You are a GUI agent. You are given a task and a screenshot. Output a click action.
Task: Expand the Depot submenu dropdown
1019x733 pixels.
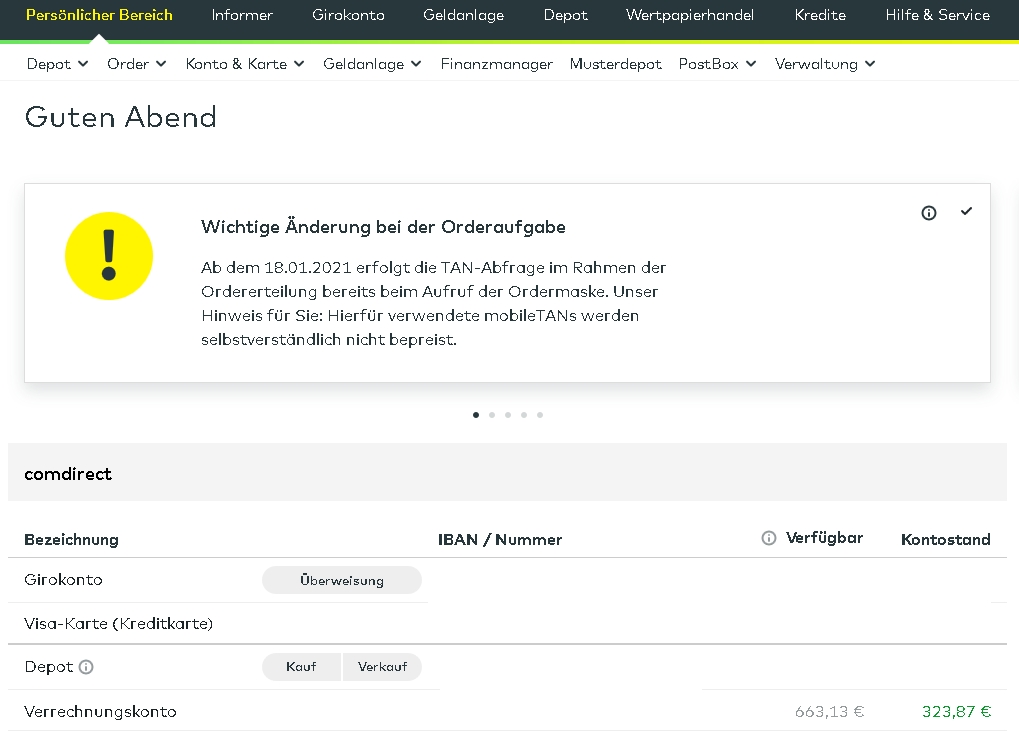(x=57, y=64)
